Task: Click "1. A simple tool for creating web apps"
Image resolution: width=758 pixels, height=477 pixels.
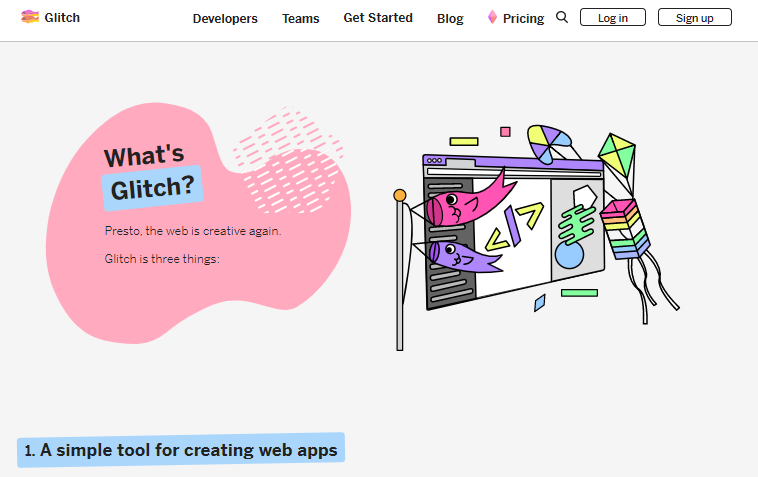Action: [x=181, y=450]
